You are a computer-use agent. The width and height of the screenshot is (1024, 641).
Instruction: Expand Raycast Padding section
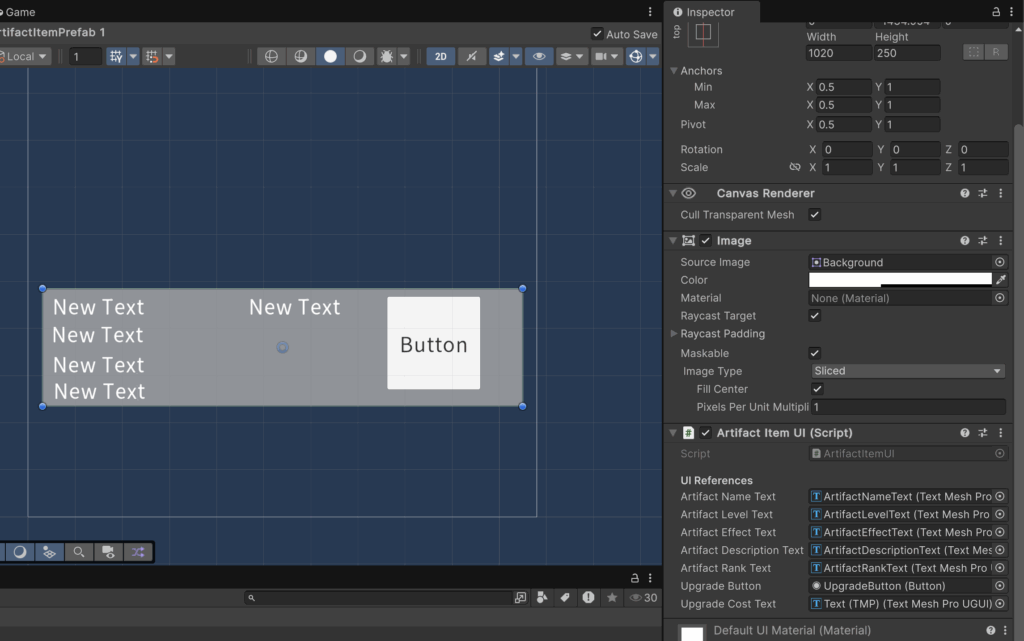pos(674,333)
